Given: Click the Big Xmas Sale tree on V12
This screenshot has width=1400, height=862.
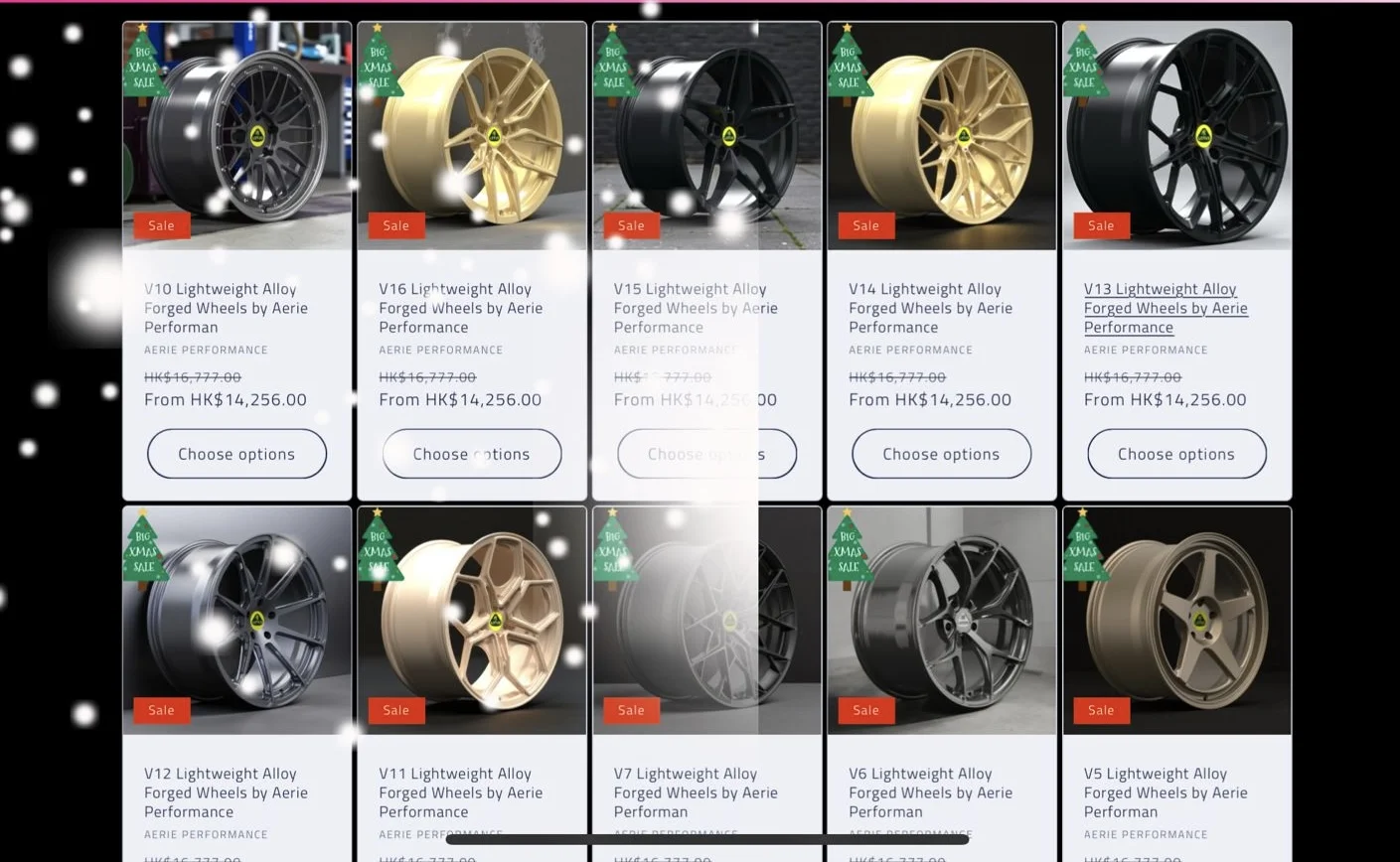Looking at the screenshot, I should click(145, 549).
